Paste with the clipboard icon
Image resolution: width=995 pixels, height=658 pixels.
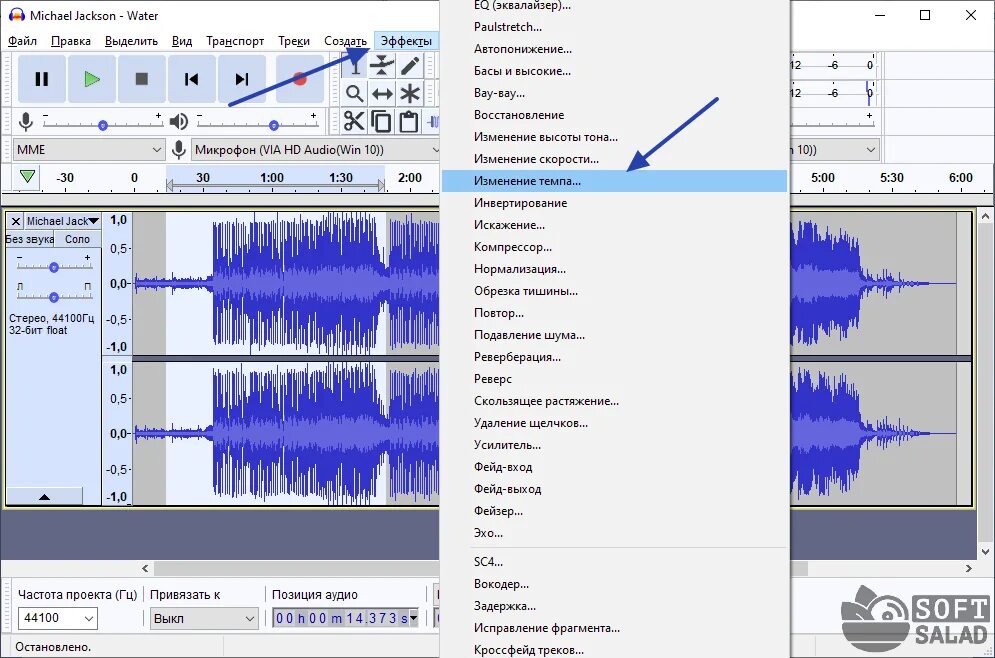pos(410,121)
